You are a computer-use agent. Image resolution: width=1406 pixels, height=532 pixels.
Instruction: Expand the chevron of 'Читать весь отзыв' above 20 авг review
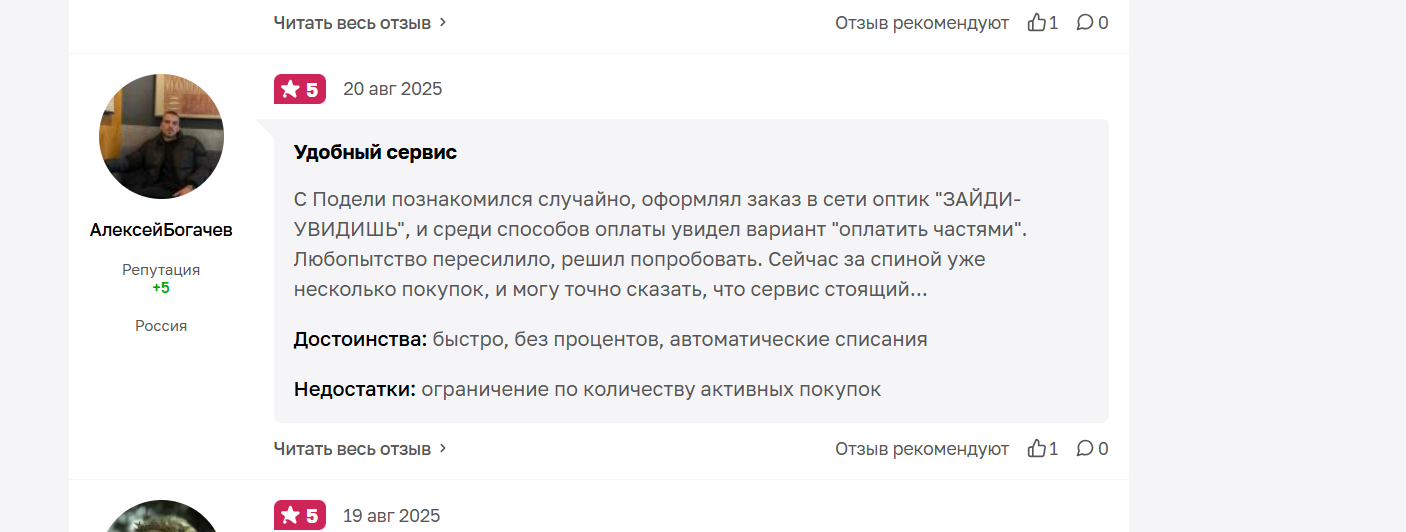click(443, 22)
